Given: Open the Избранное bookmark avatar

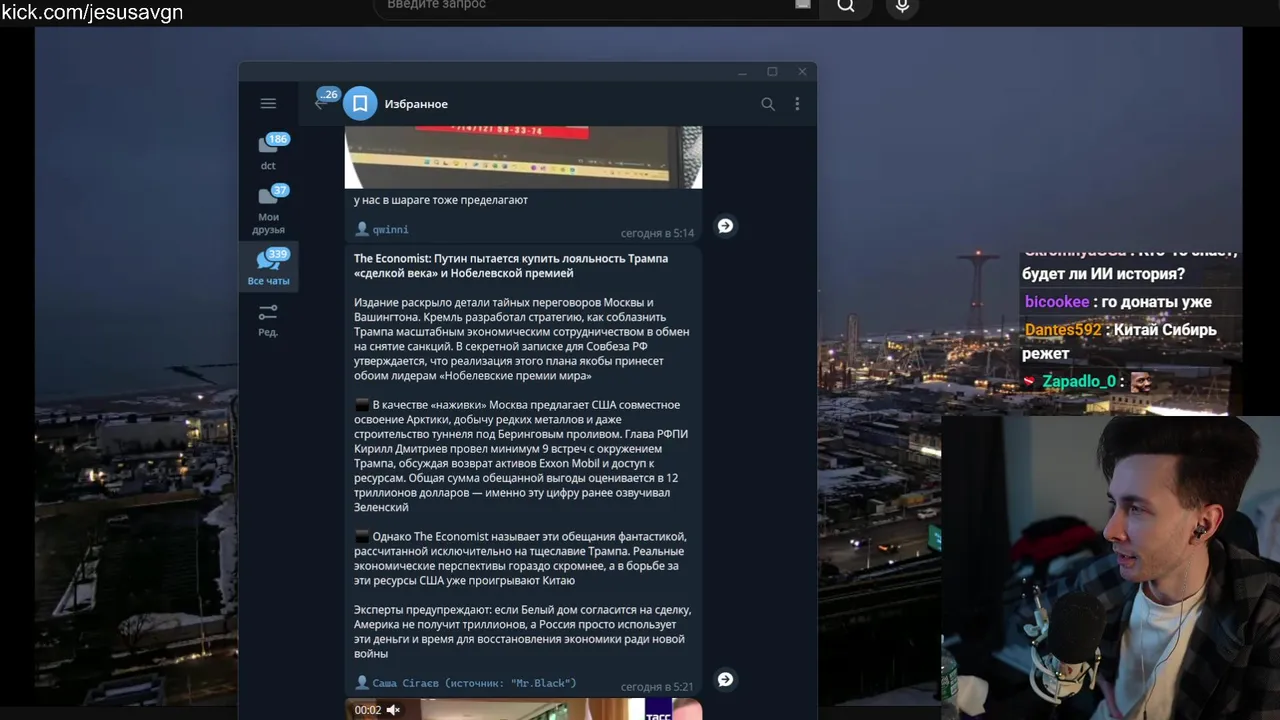Looking at the screenshot, I should click(x=360, y=103).
